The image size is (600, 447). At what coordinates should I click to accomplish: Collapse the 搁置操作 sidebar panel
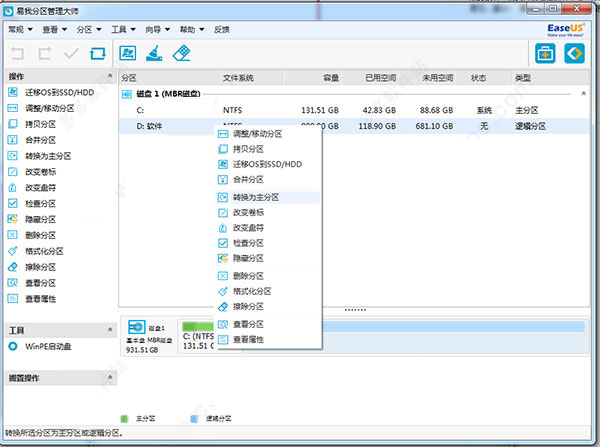110,377
